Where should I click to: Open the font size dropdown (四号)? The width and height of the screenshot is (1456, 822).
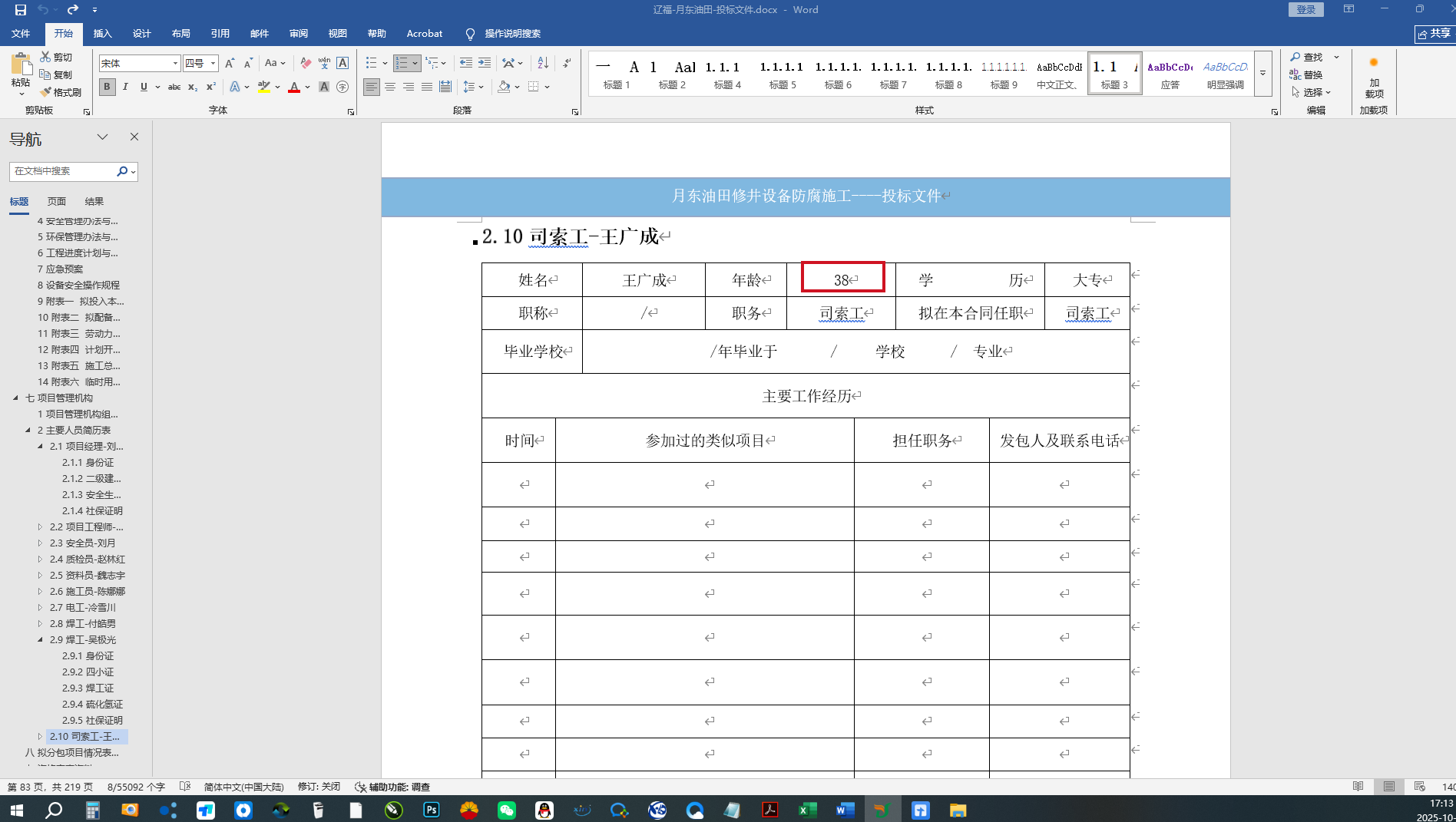[x=213, y=63]
